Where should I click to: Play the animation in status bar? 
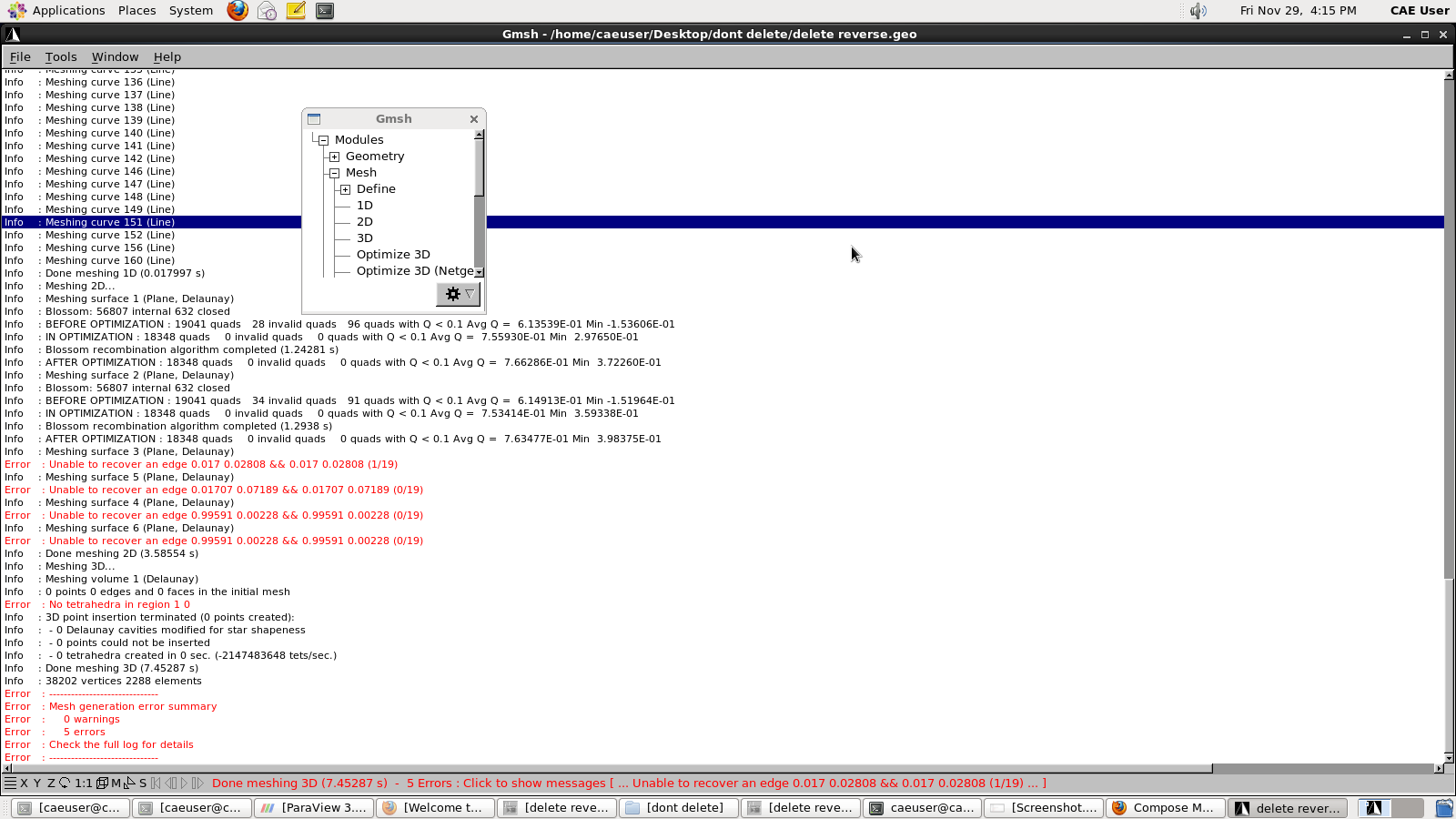(184, 783)
